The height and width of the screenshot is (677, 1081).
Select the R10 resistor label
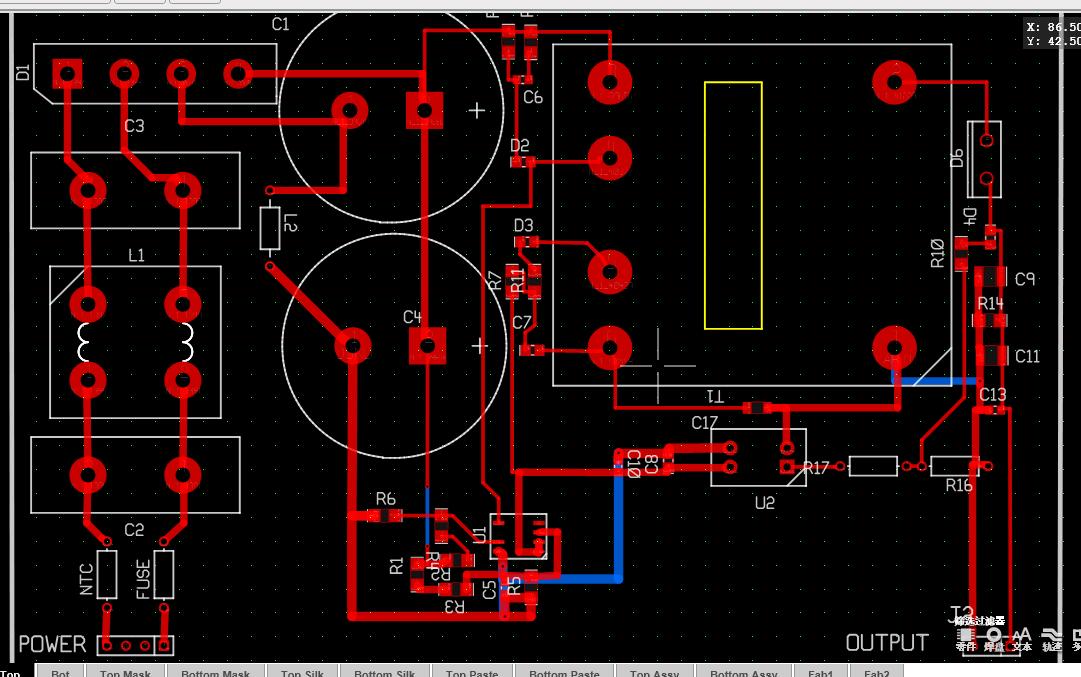pos(938,253)
